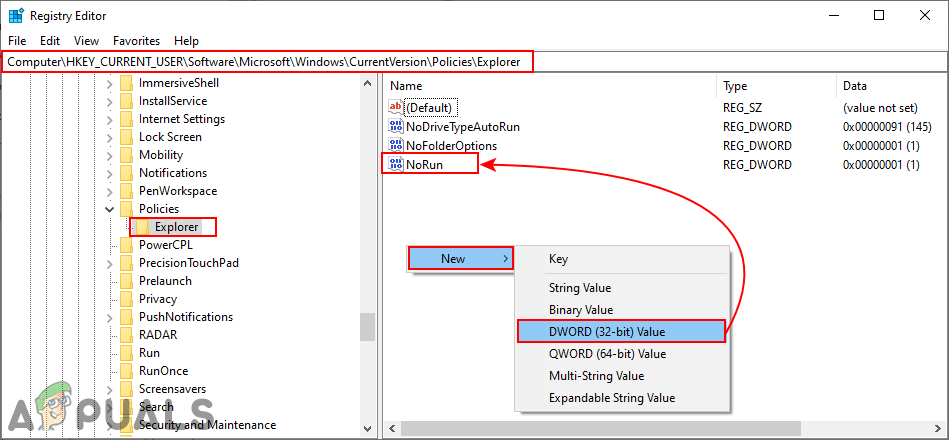Click the (Default) string value icon
This screenshot has height=440, width=949.
click(x=395, y=107)
